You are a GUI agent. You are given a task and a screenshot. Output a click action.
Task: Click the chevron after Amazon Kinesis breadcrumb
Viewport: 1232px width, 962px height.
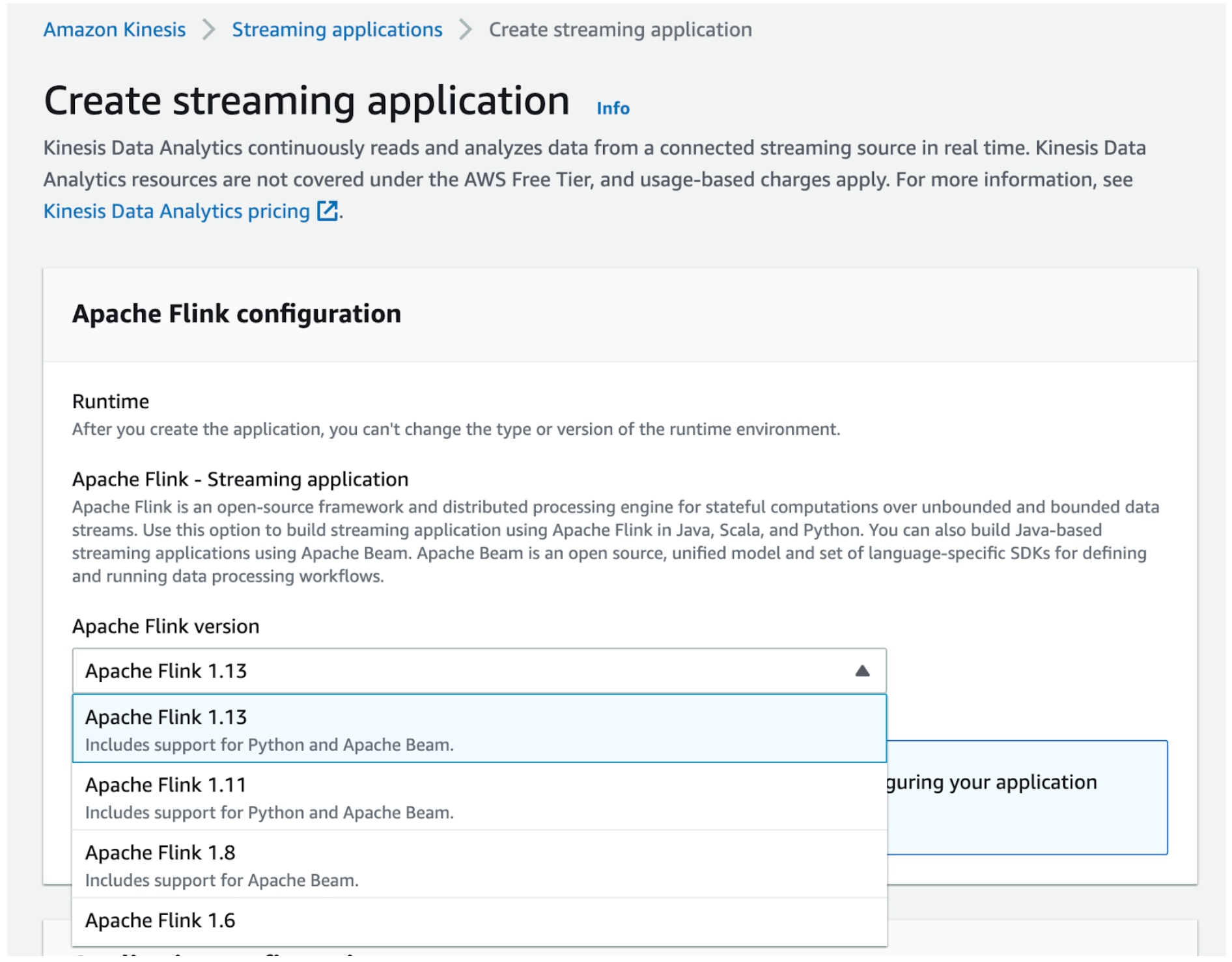click(x=208, y=29)
